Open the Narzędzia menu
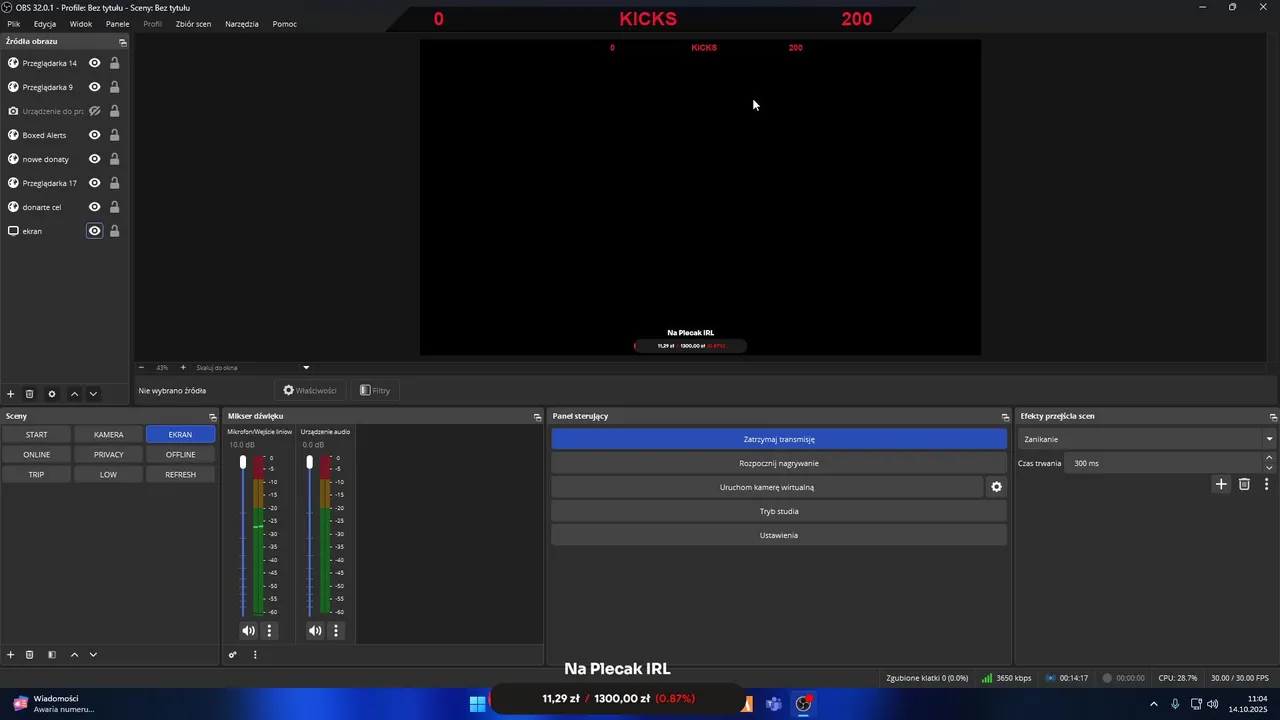Image resolution: width=1280 pixels, height=720 pixels. click(242, 24)
